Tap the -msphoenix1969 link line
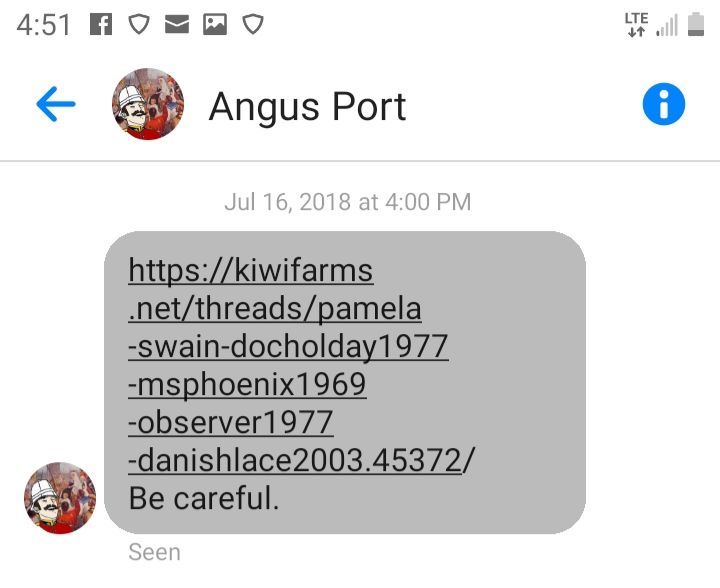 coord(247,385)
